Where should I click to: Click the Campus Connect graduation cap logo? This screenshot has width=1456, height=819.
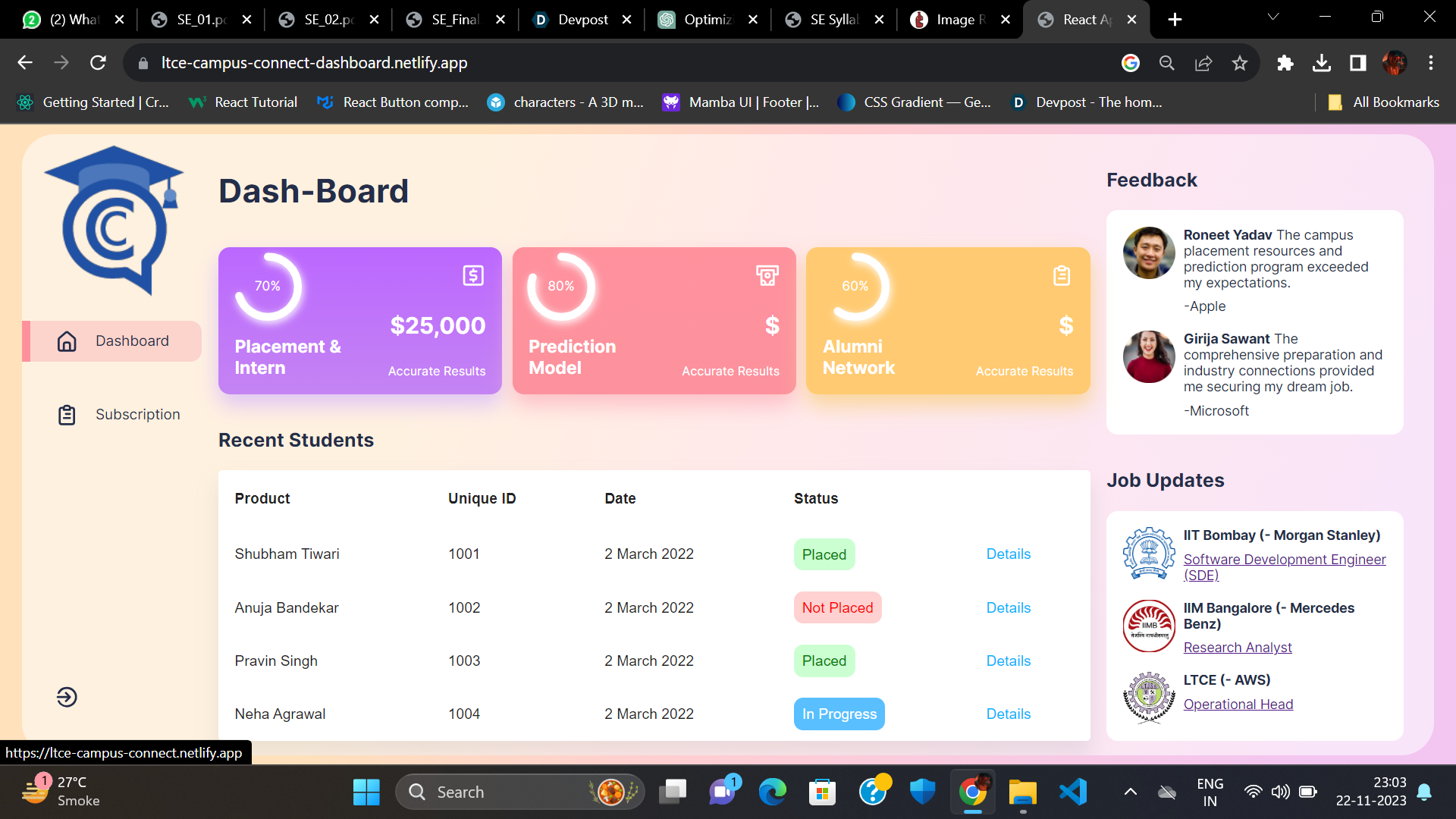pyautogui.click(x=114, y=220)
